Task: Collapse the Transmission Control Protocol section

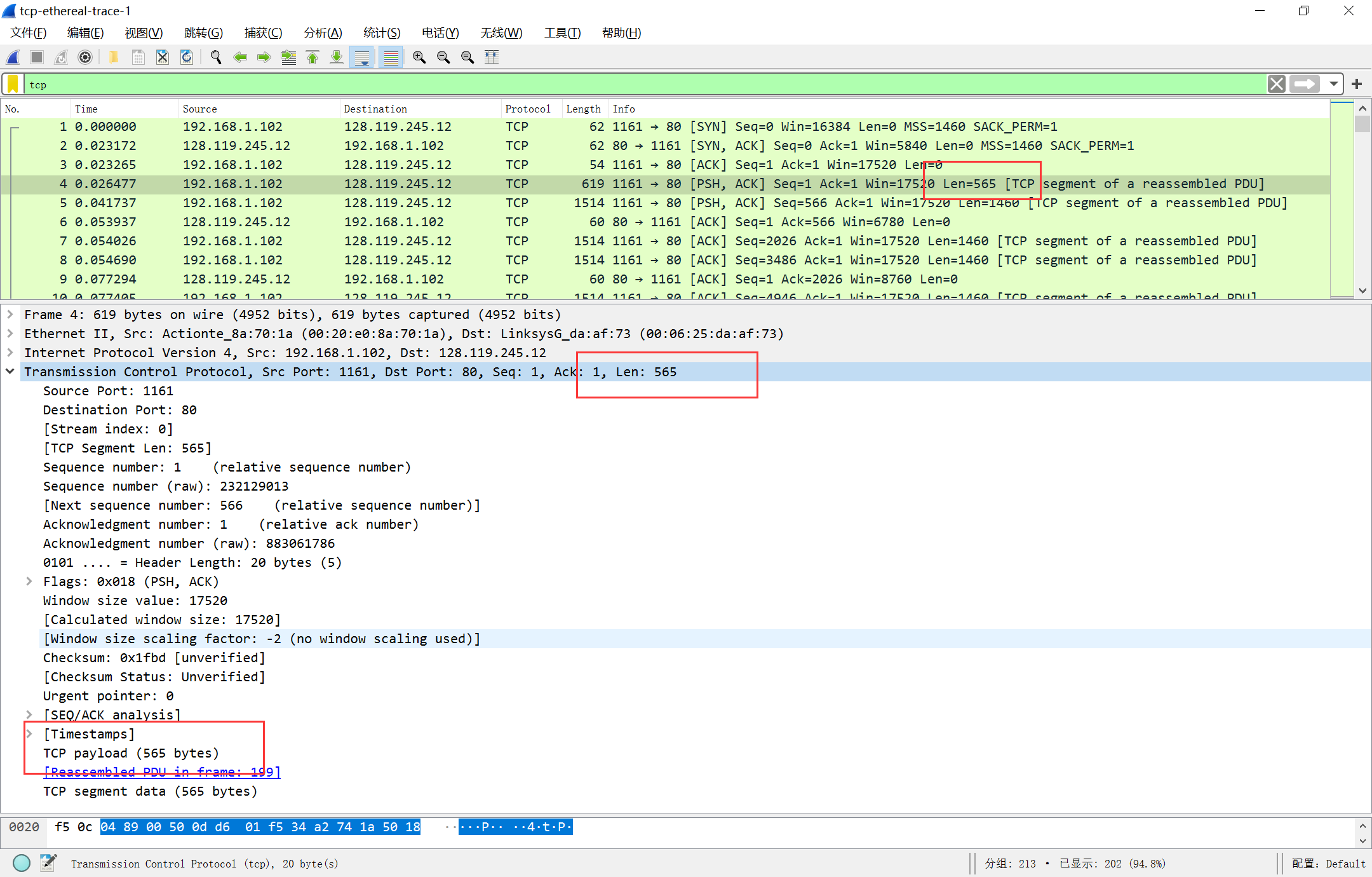Action: [x=10, y=372]
